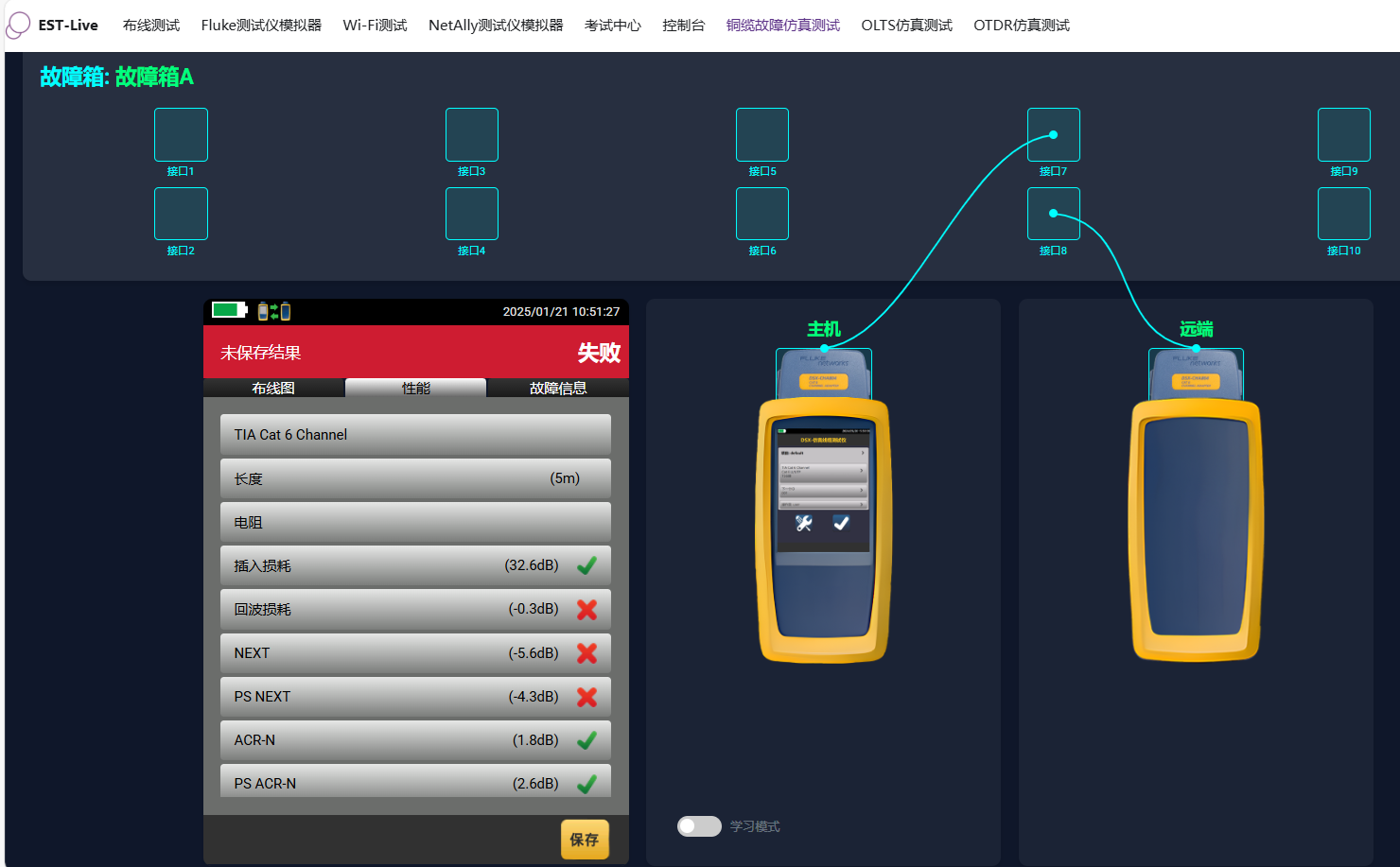This screenshot has height=867, width=1400.
Task: Select port 接口3 on the fault box
Action: pyautogui.click(x=472, y=134)
